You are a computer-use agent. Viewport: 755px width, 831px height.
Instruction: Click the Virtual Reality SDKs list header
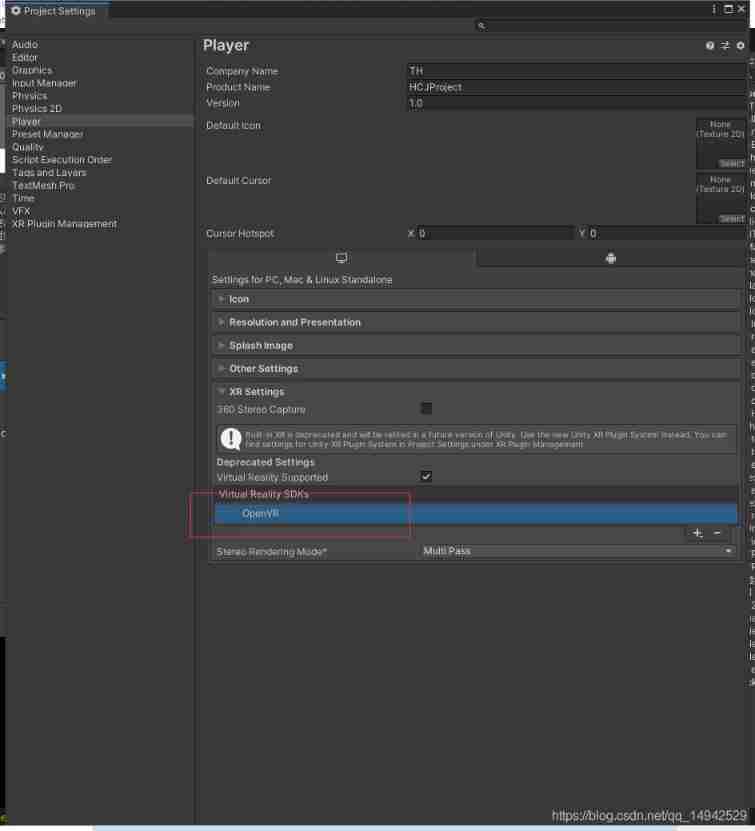pos(476,494)
